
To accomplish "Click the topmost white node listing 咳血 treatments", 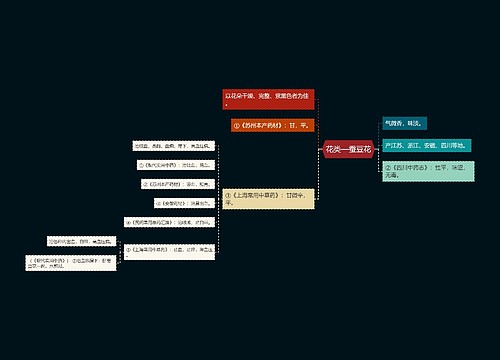I will pyautogui.click(x=174, y=146).
